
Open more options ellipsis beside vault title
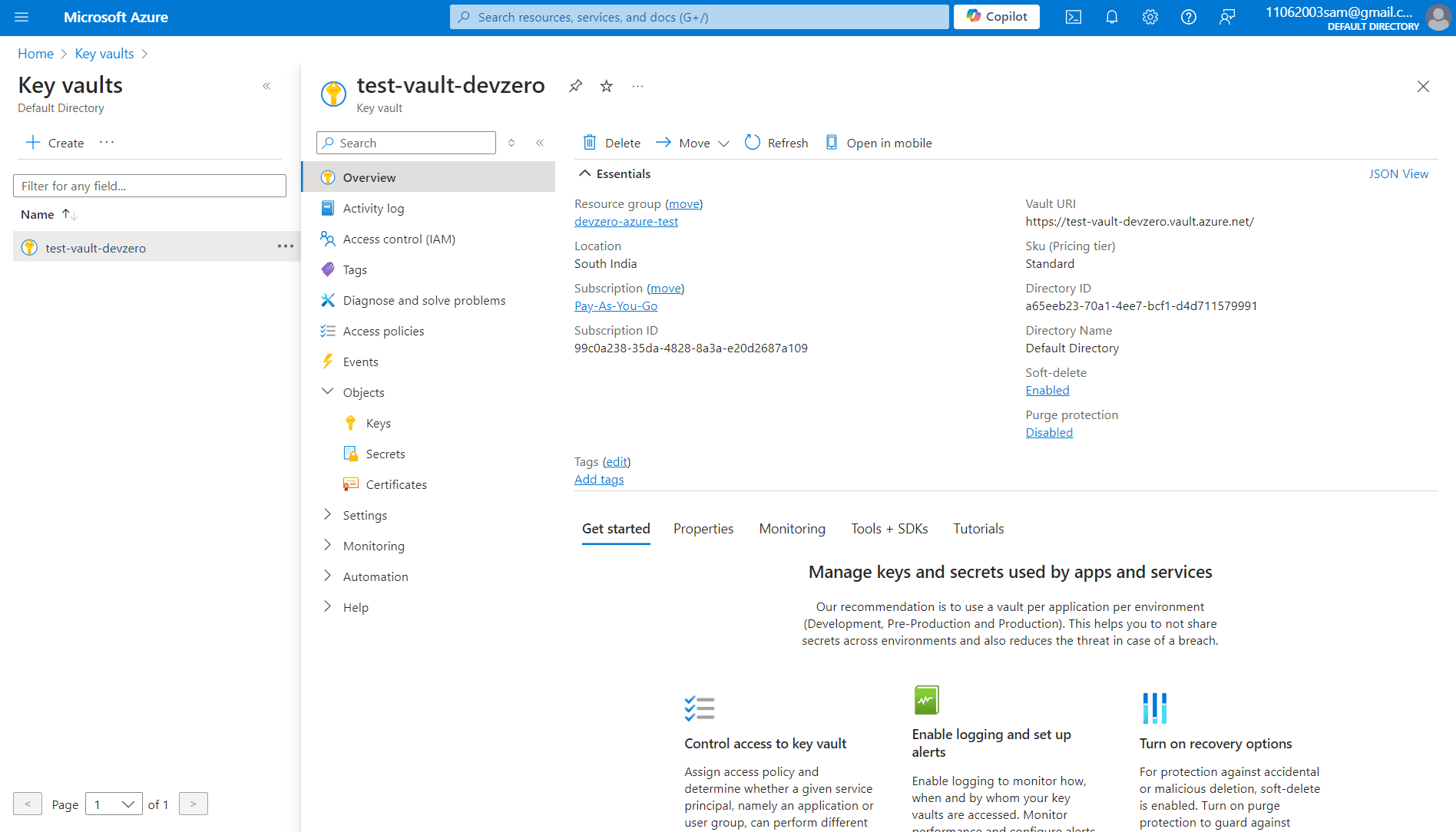637,86
